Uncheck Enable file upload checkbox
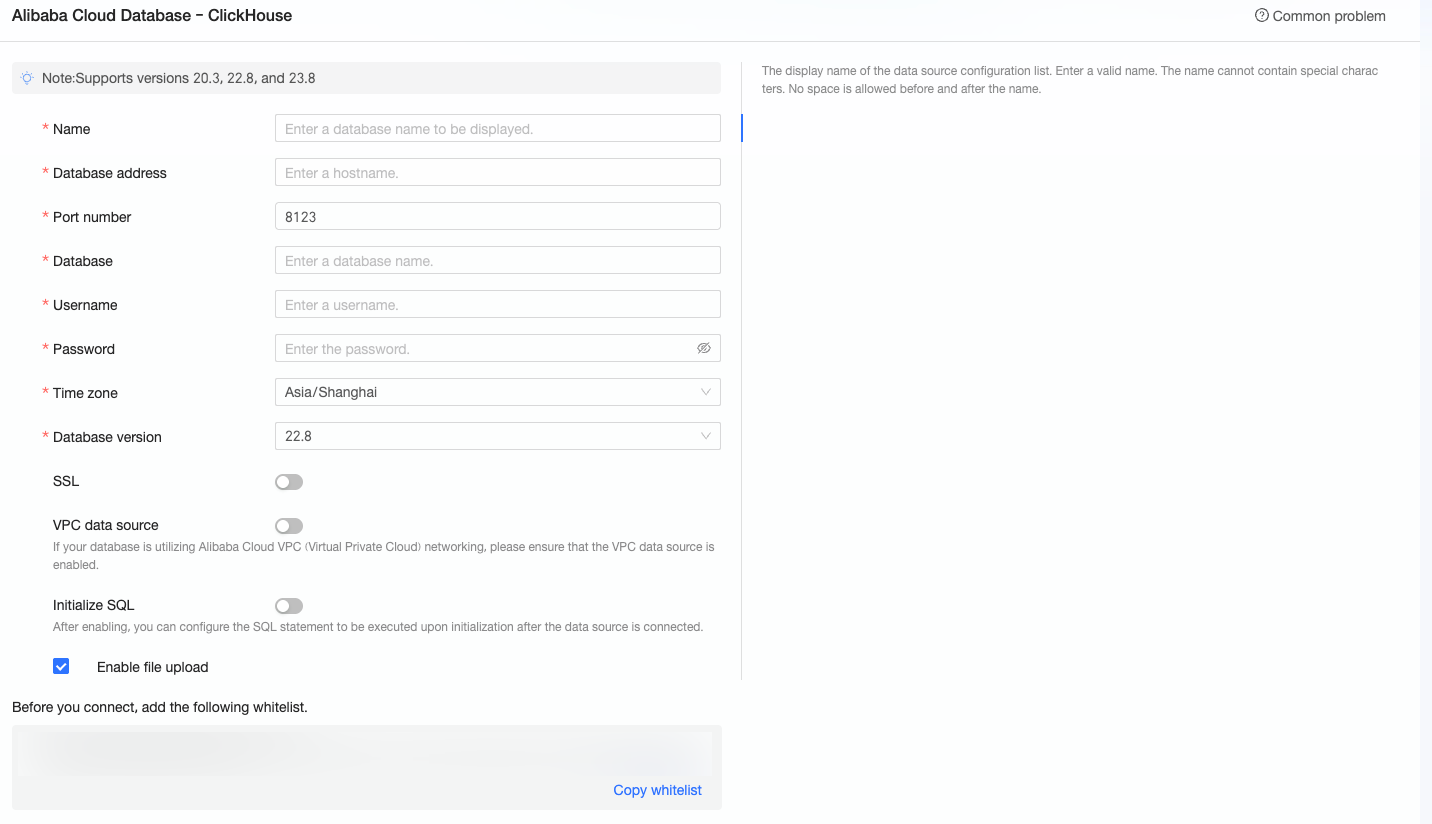Screen dimensions: 1432x824 pos(61,666)
